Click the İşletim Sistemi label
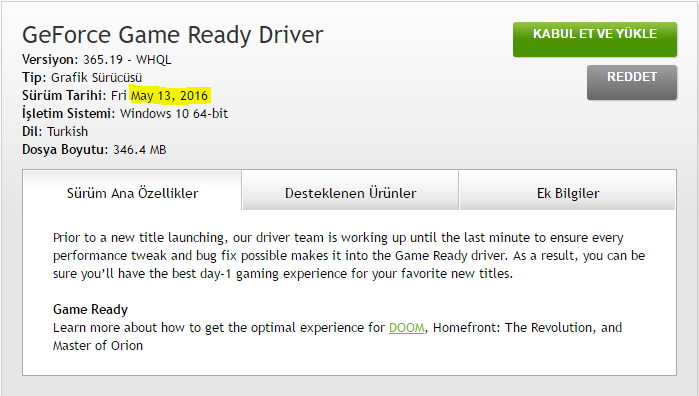Viewport: 699px width, 396px height. pos(69,113)
